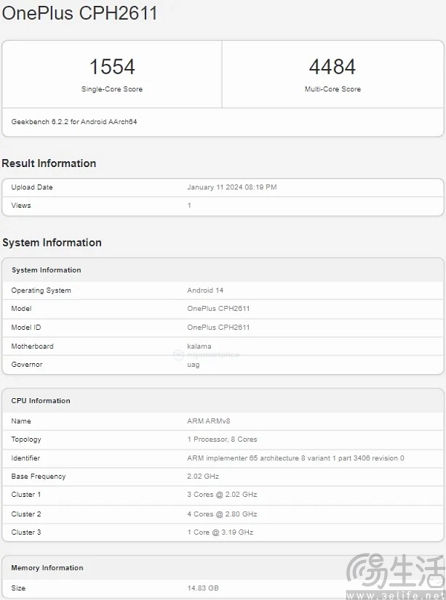Click the Single-Core Score label
The height and width of the screenshot is (600, 446).
click(x=112, y=89)
